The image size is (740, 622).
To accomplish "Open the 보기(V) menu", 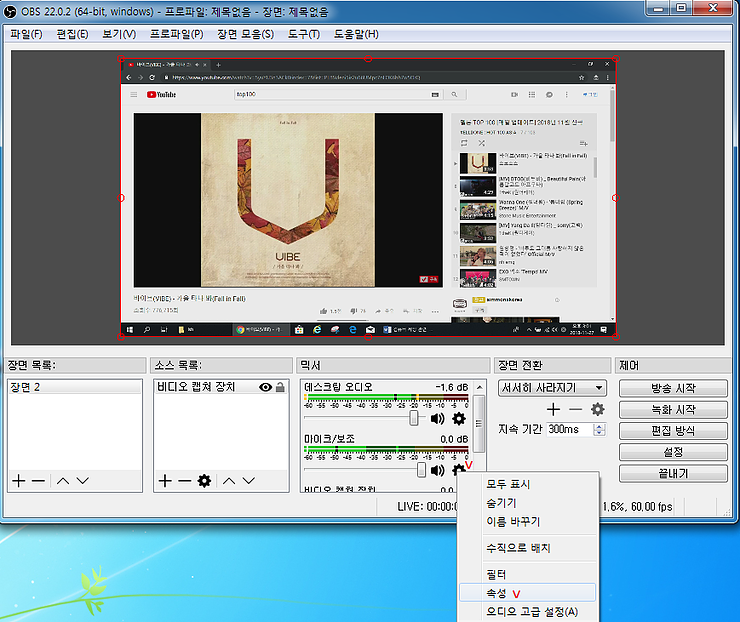I will click(x=119, y=34).
